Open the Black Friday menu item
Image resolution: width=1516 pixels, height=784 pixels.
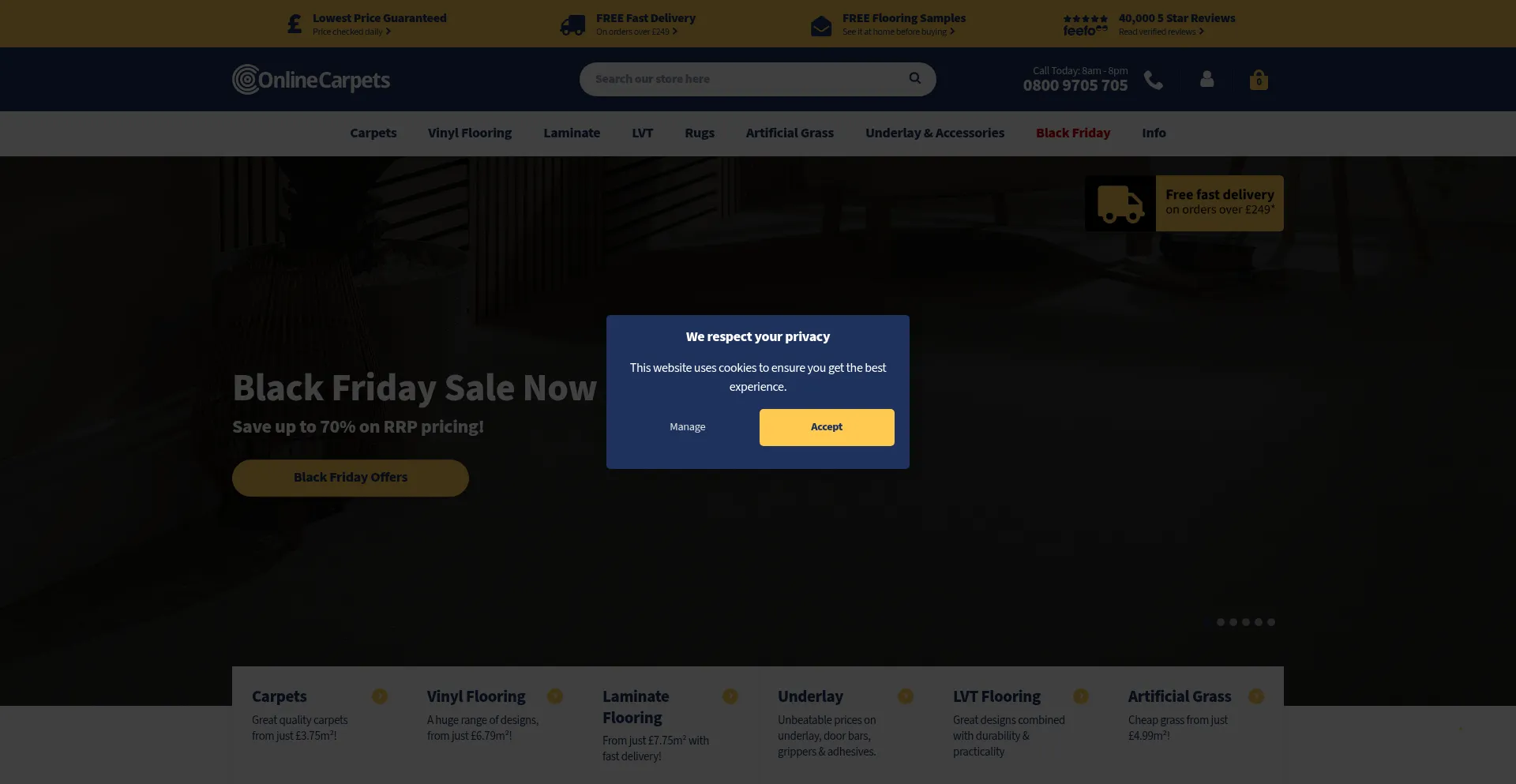(x=1073, y=133)
